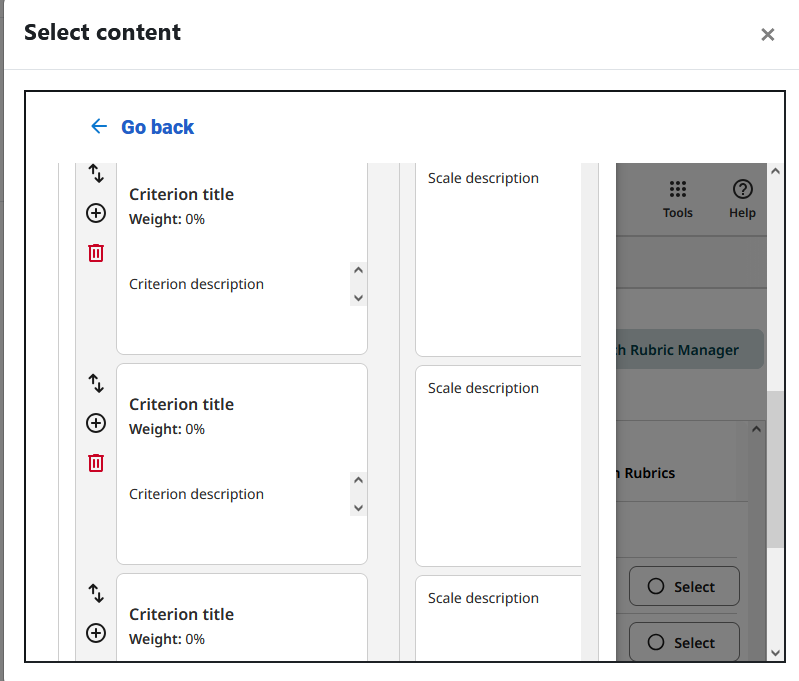This screenshot has height=681, width=799.
Task: Click the plus icon beside third criterion
Action: [x=96, y=633]
